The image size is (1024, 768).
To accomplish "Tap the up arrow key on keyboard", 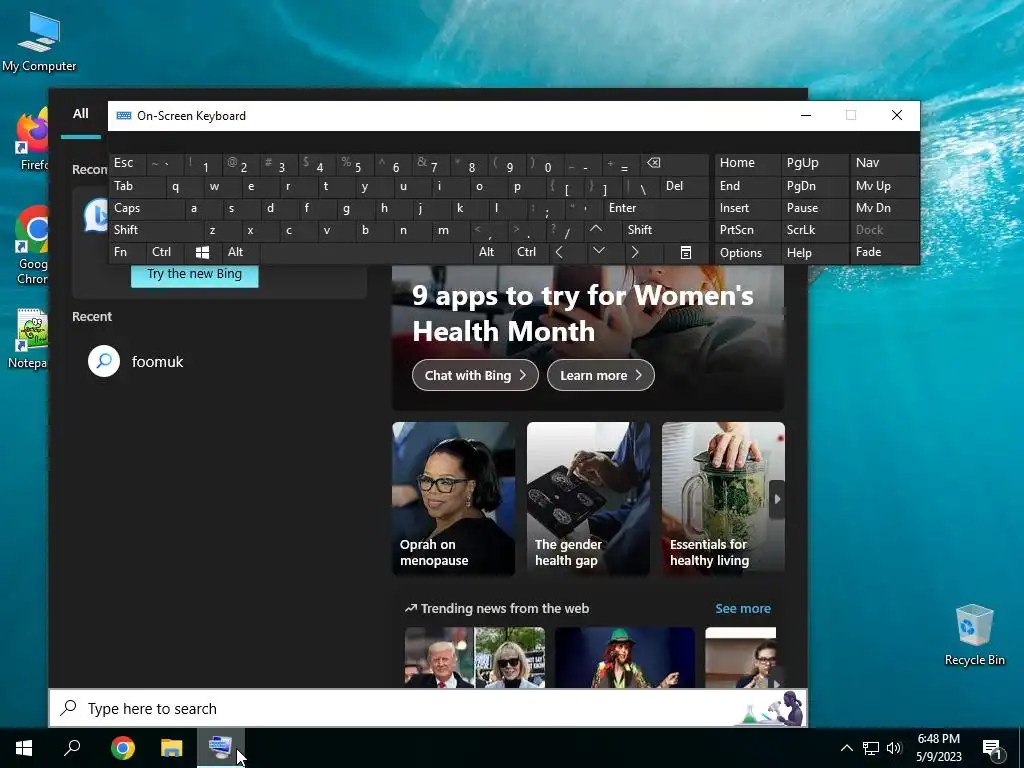I will coord(596,229).
